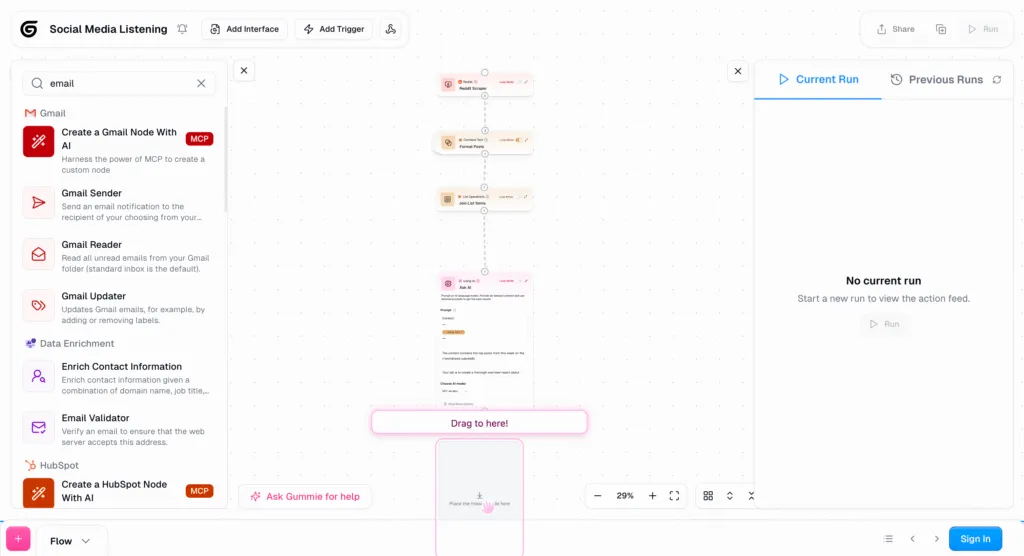The image size is (1024, 556).
Task: Click Ask Gummie for help
Action: point(305,497)
